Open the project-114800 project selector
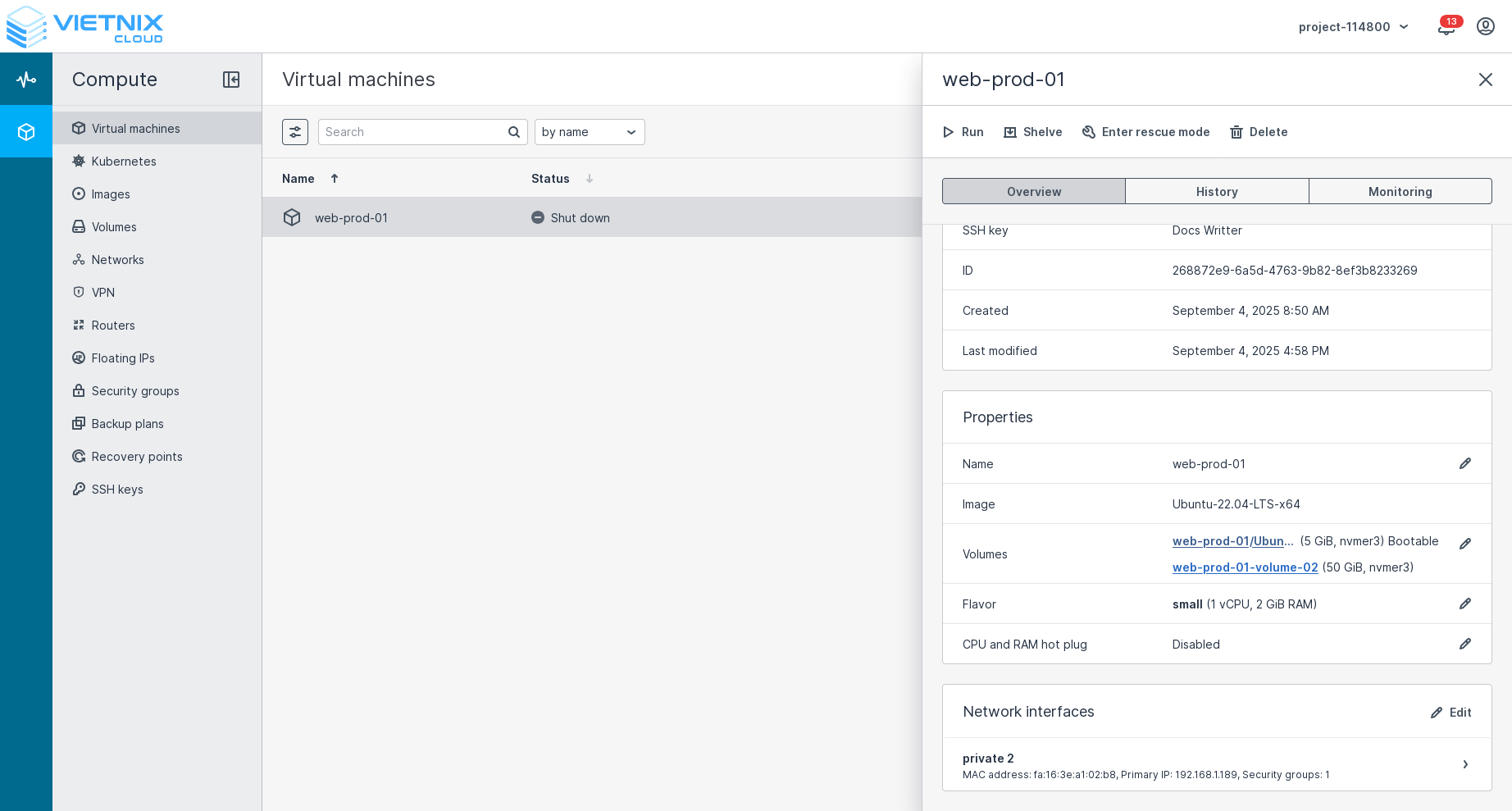The image size is (1512, 811). coord(1353,27)
